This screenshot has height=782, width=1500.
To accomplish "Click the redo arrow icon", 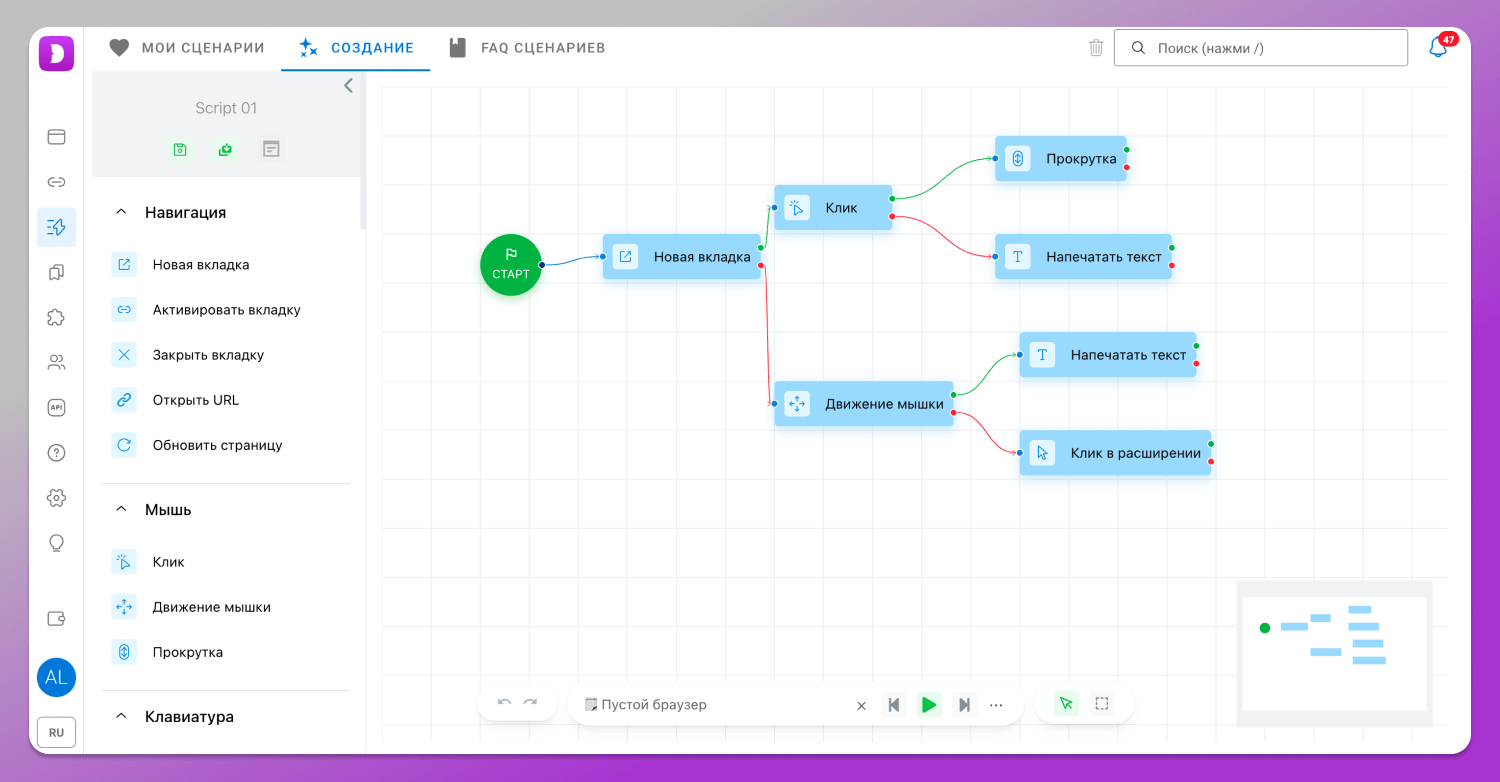I will click(531, 704).
